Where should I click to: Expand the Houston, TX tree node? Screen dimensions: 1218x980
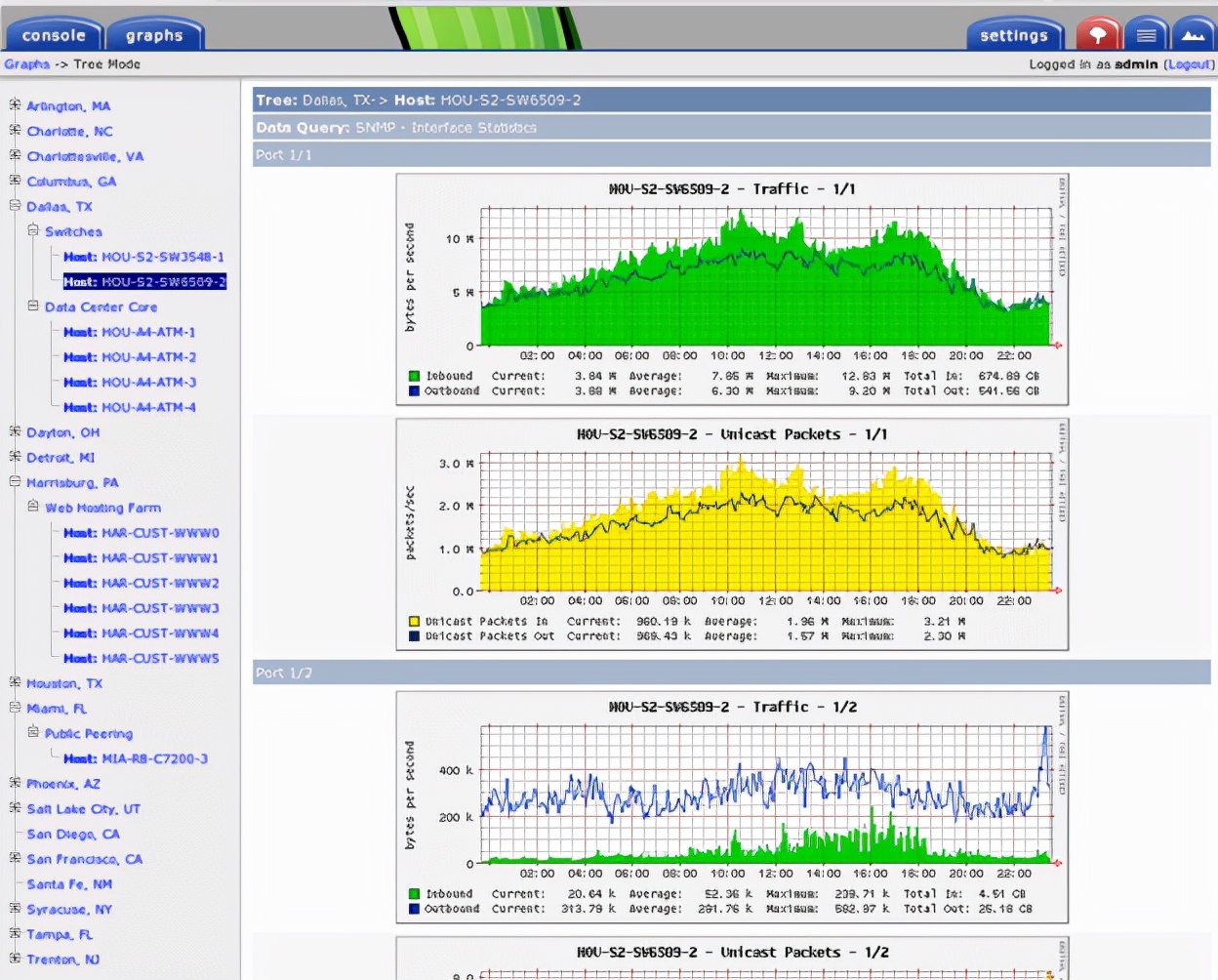(15, 683)
